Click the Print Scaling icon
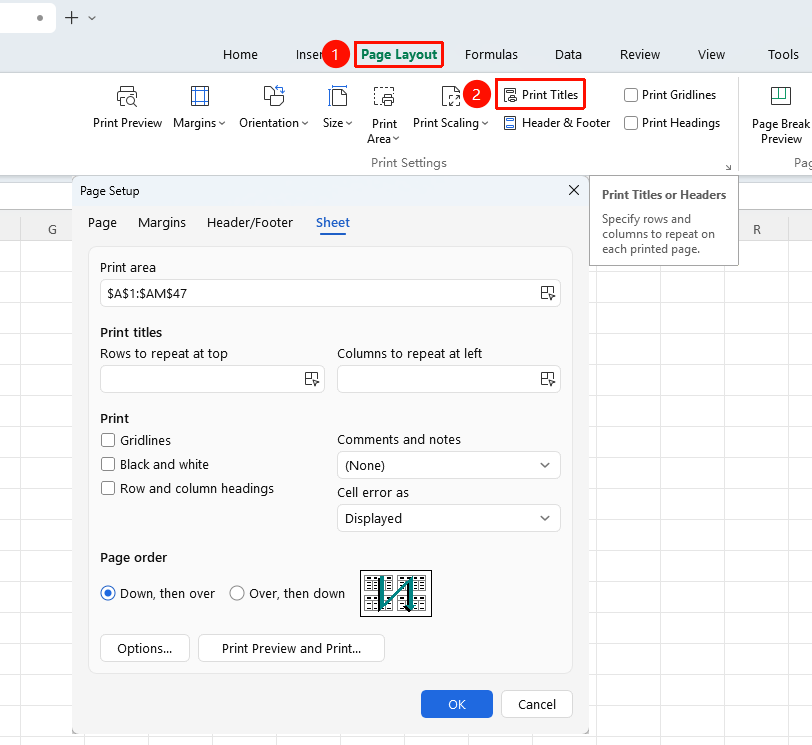 pos(450,96)
